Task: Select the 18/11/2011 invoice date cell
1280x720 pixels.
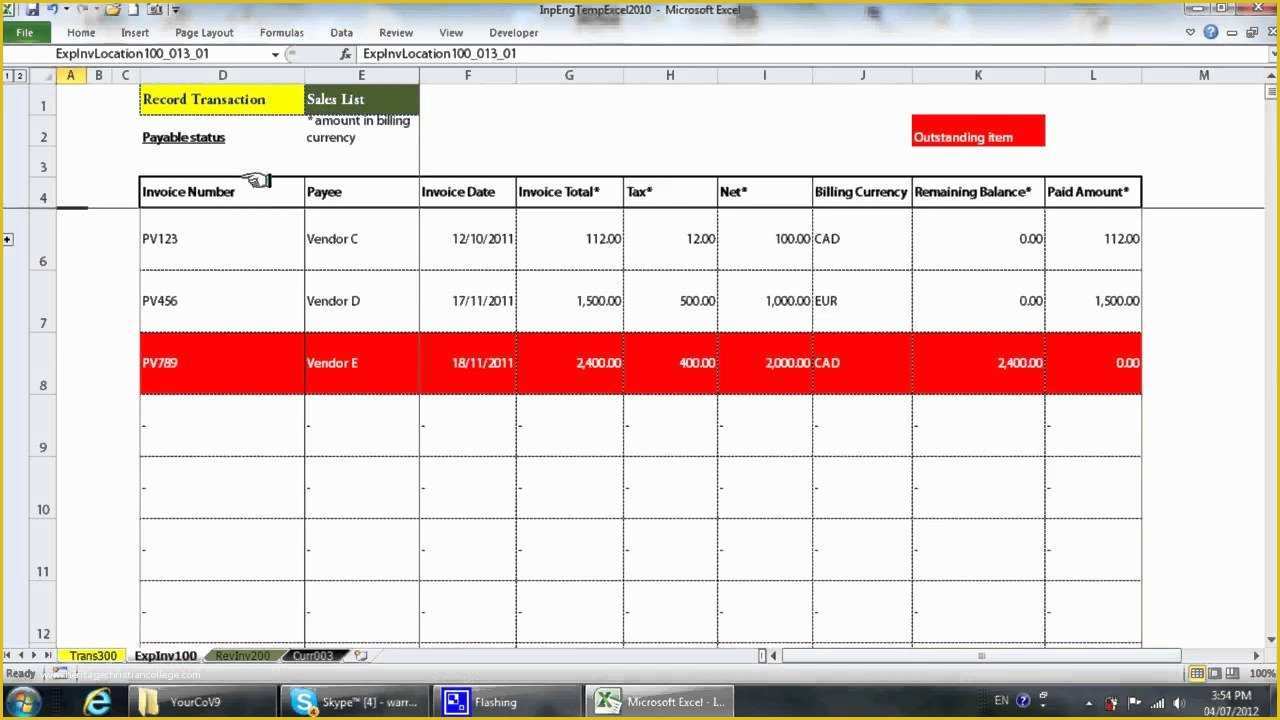Action: click(x=468, y=363)
